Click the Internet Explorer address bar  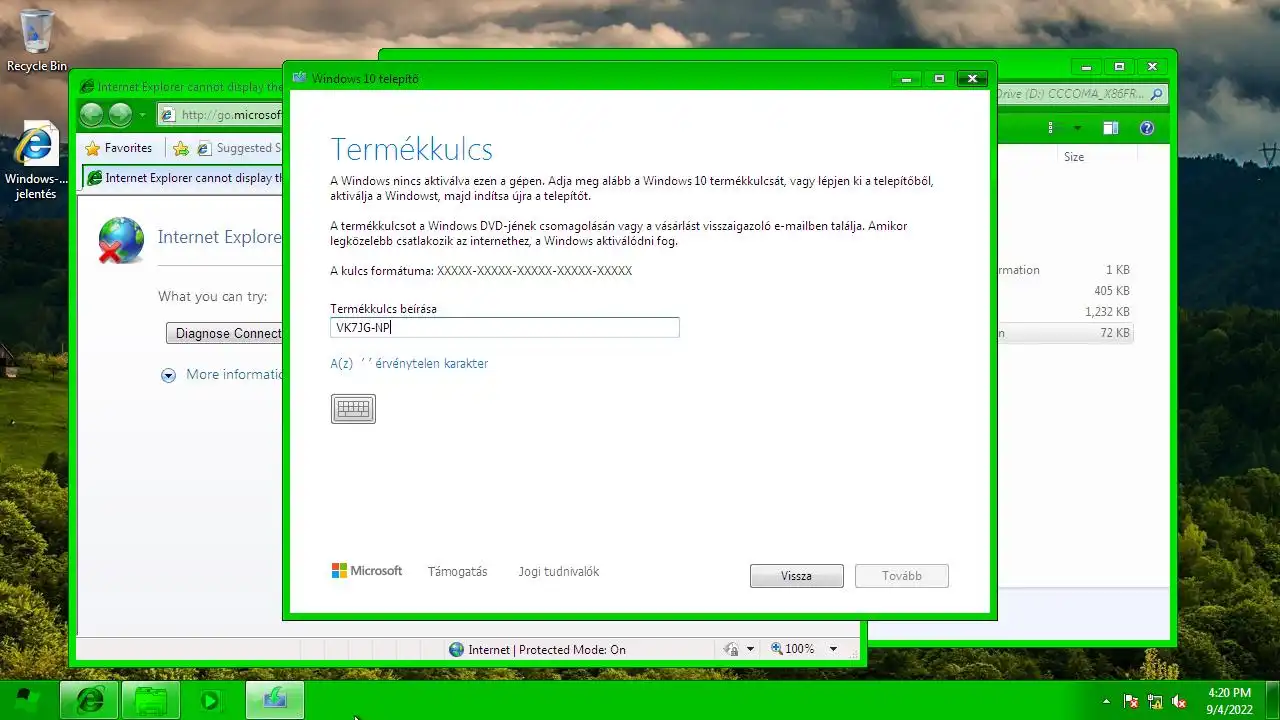coord(219,115)
